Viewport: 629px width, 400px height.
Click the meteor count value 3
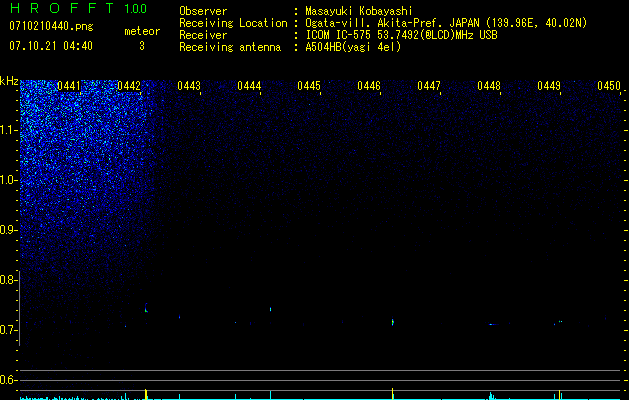[142, 46]
